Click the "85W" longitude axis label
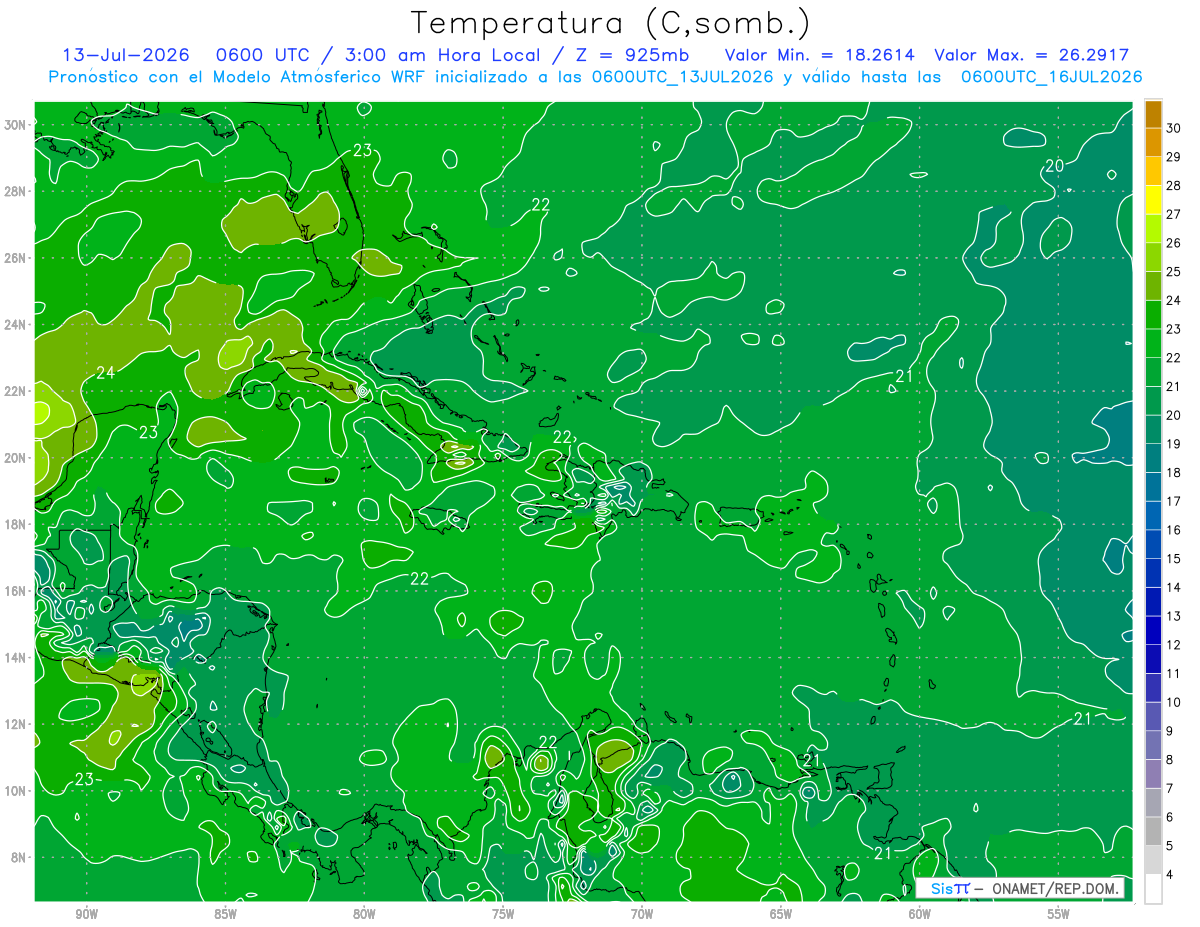The height and width of the screenshot is (927, 1200). point(225,914)
